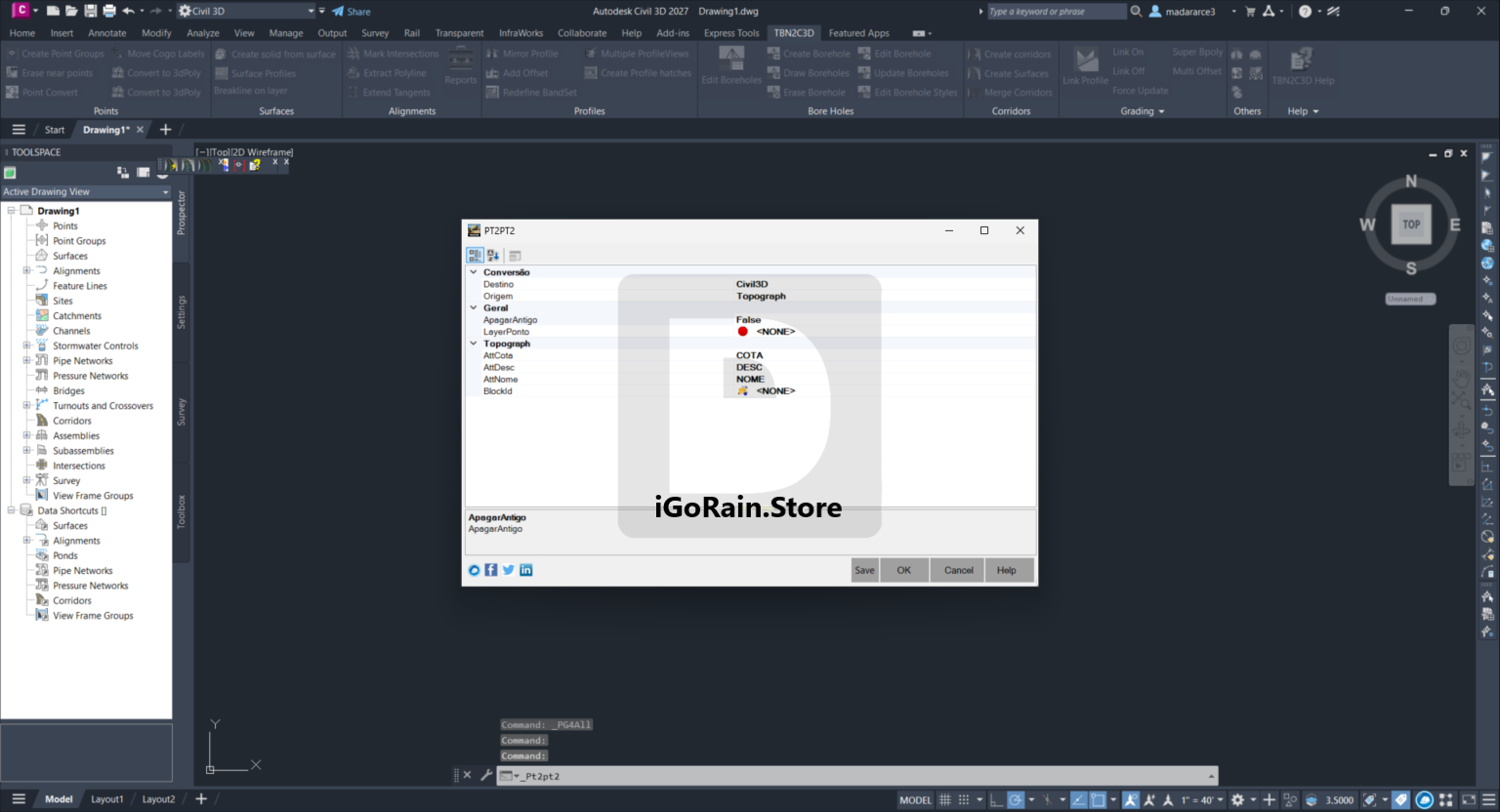
Task: Click the TOP face of the ViewCube
Action: (x=1411, y=224)
